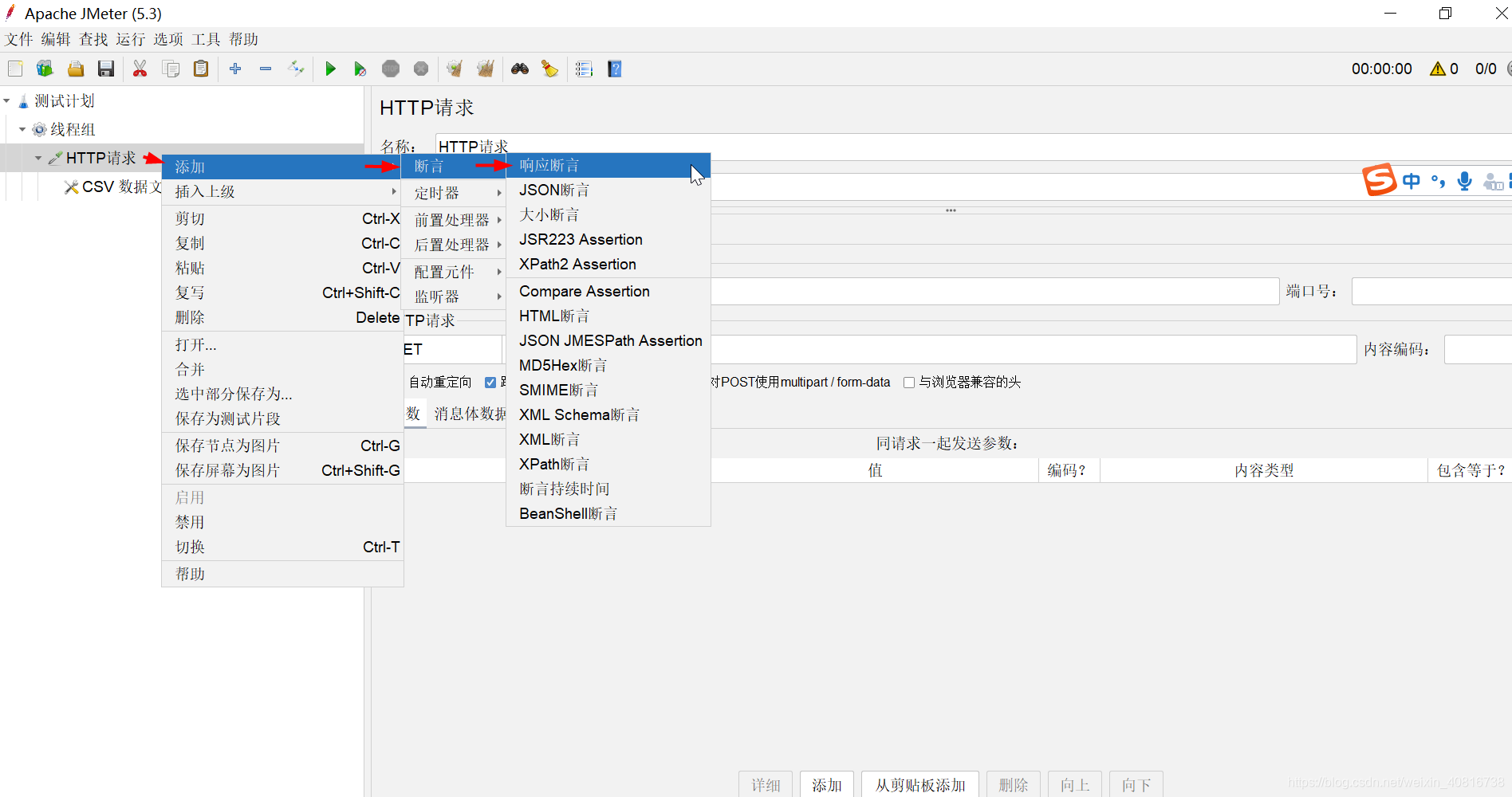Click Start no pauses icon
The height and width of the screenshot is (797, 1512).
coord(360,69)
